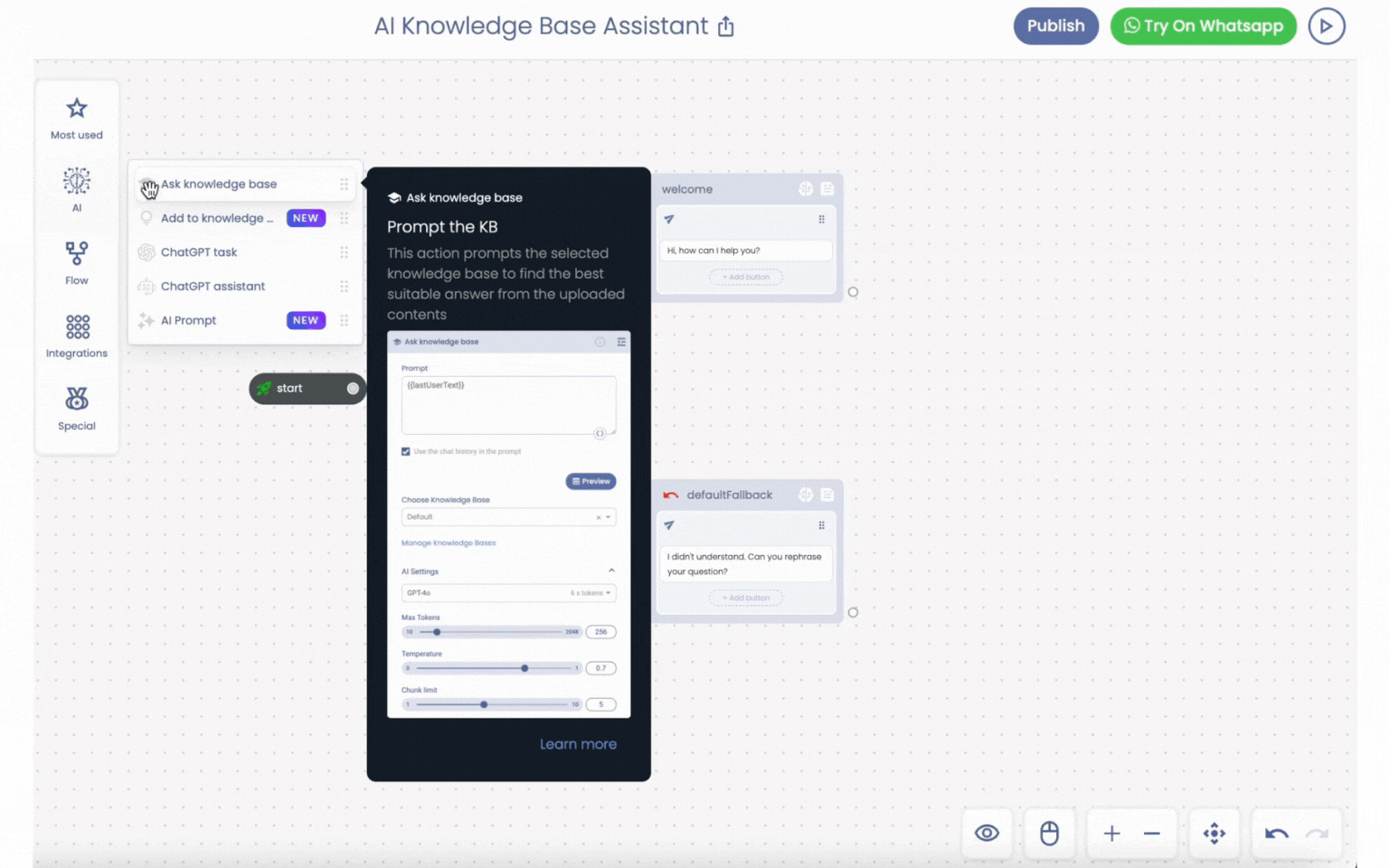Click the brain icon on defaultFallback node
The height and width of the screenshot is (868, 1389).
point(806,495)
